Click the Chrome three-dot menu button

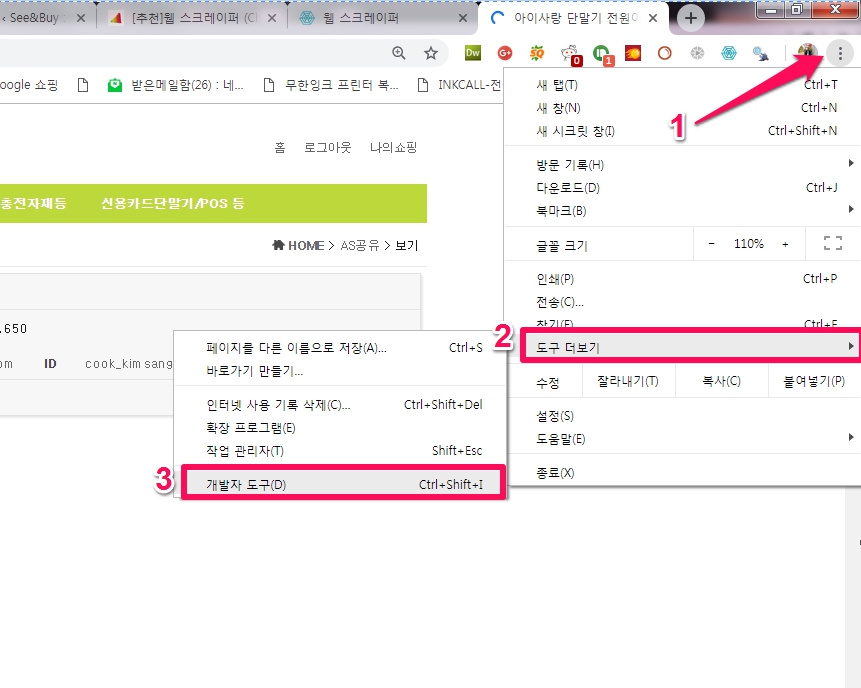tap(841, 53)
